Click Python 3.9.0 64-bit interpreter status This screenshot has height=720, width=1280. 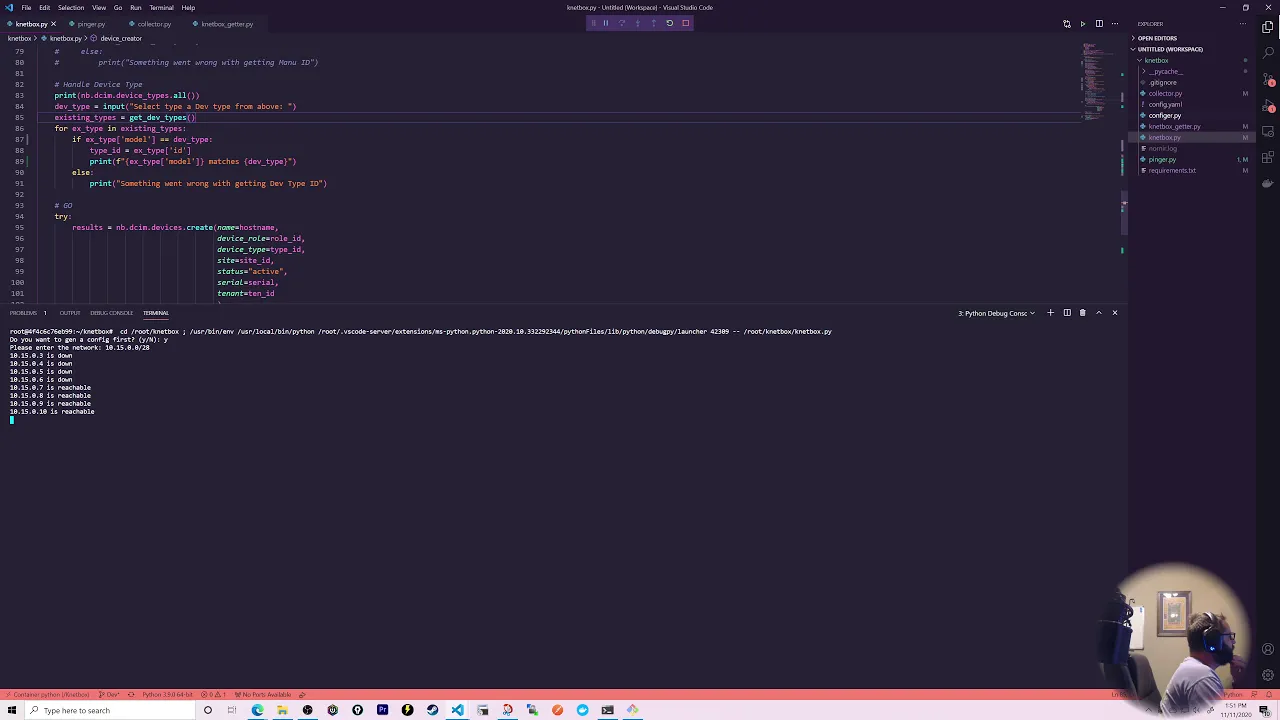tap(166, 695)
